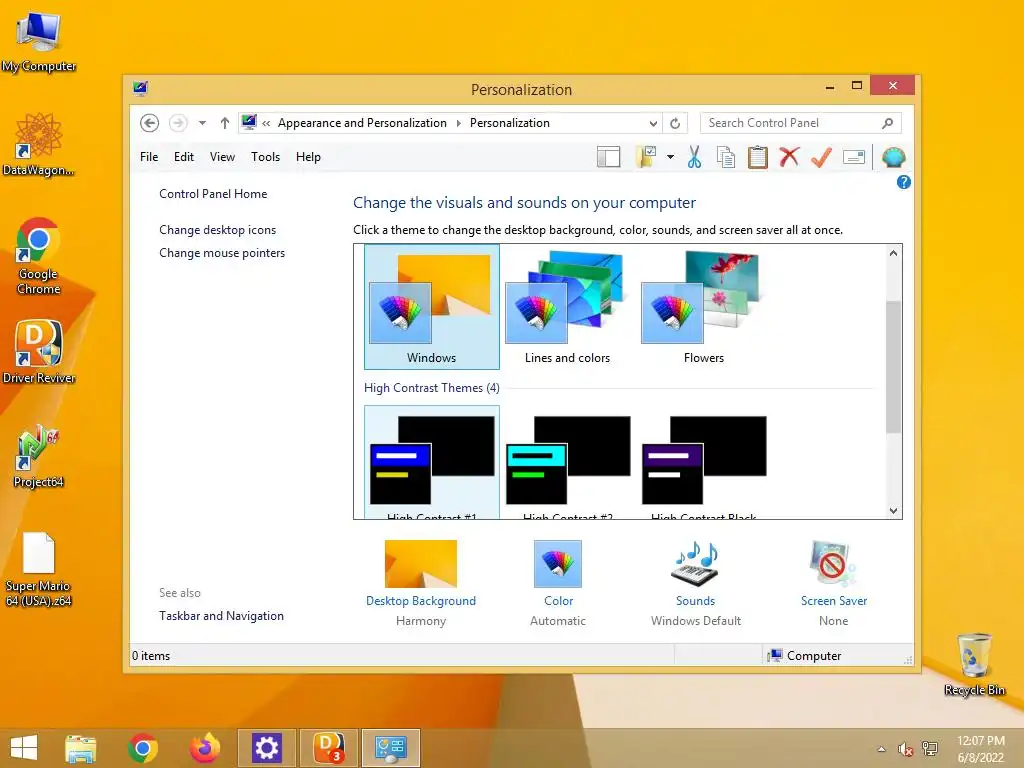Refresh the Personalization window
Viewport: 1024px width, 768px height.
point(675,123)
